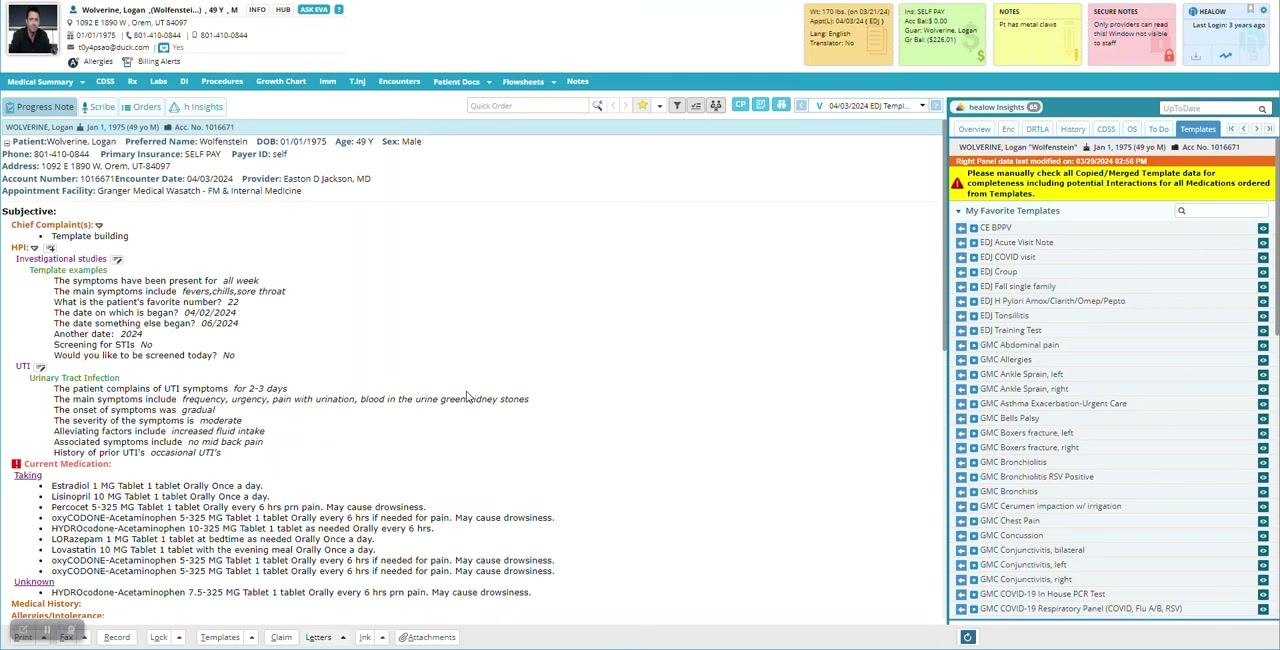The height and width of the screenshot is (650, 1280).
Task: Click the template search field in the right panel
Action: [1222, 211]
